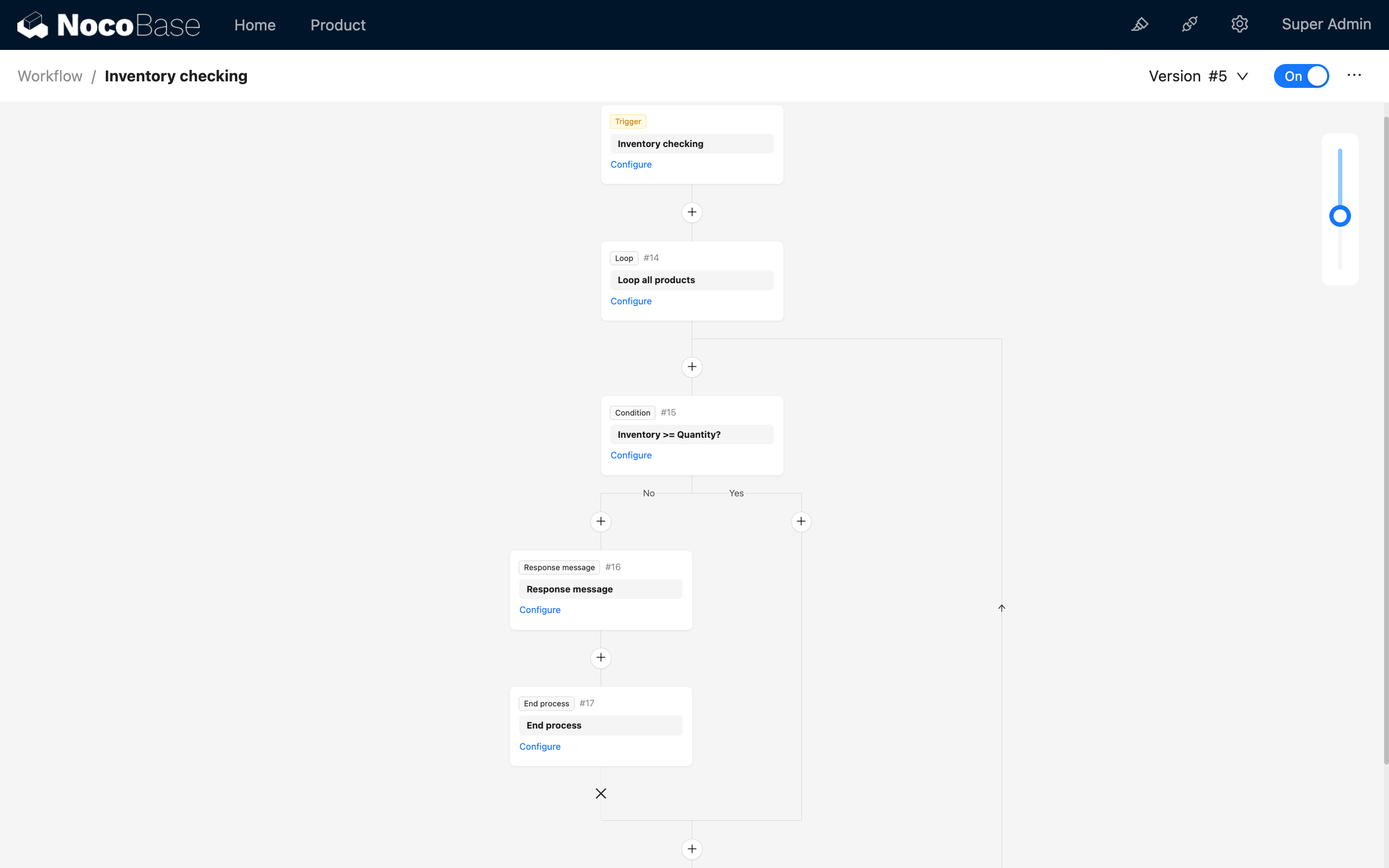The width and height of the screenshot is (1389, 868).
Task: Add a node after Loop all products
Action: (692, 366)
